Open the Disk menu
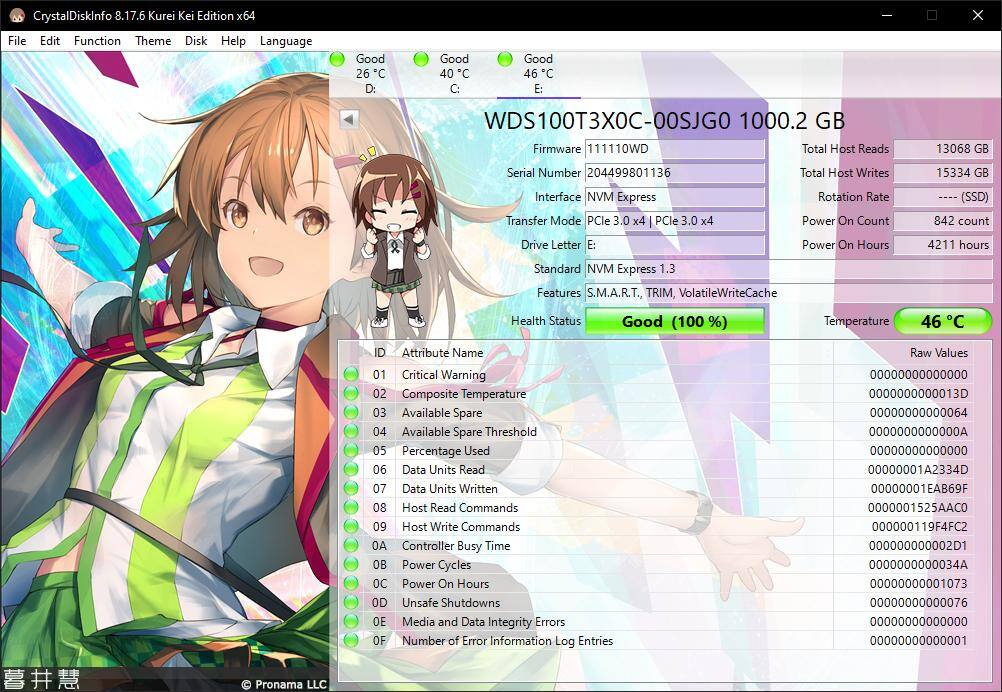 tap(195, 41)
